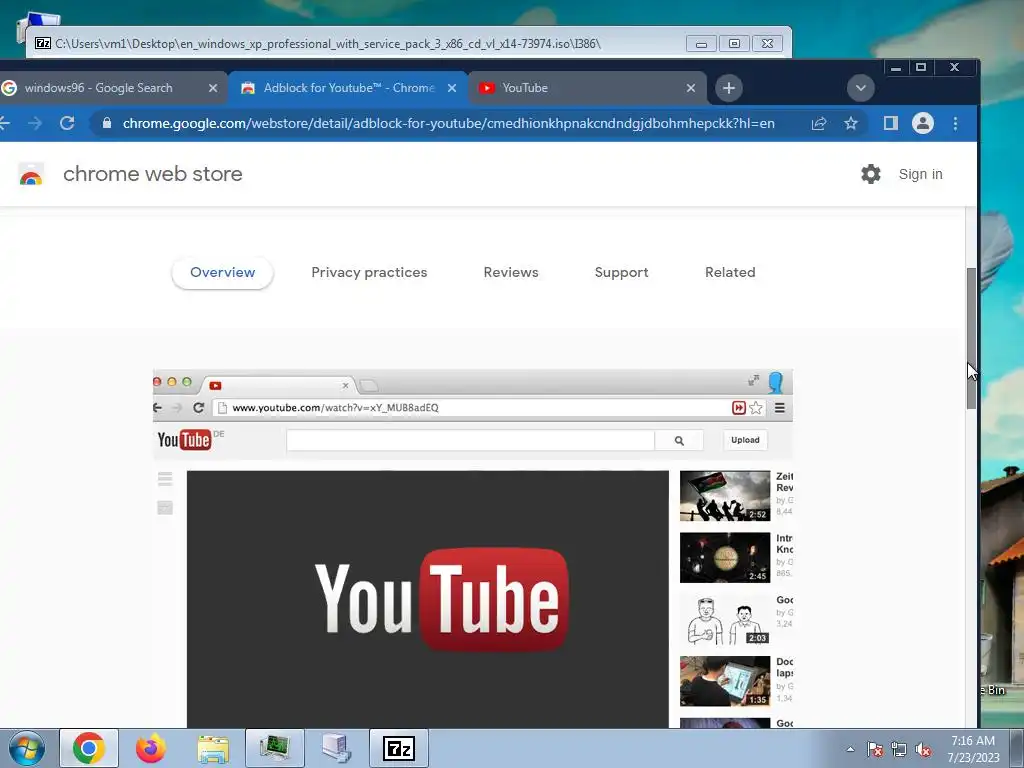Launch Firefox from the taskbar
Image resolution: width=1024 pixels, height=768 pixels.
(x=151, y=748)
